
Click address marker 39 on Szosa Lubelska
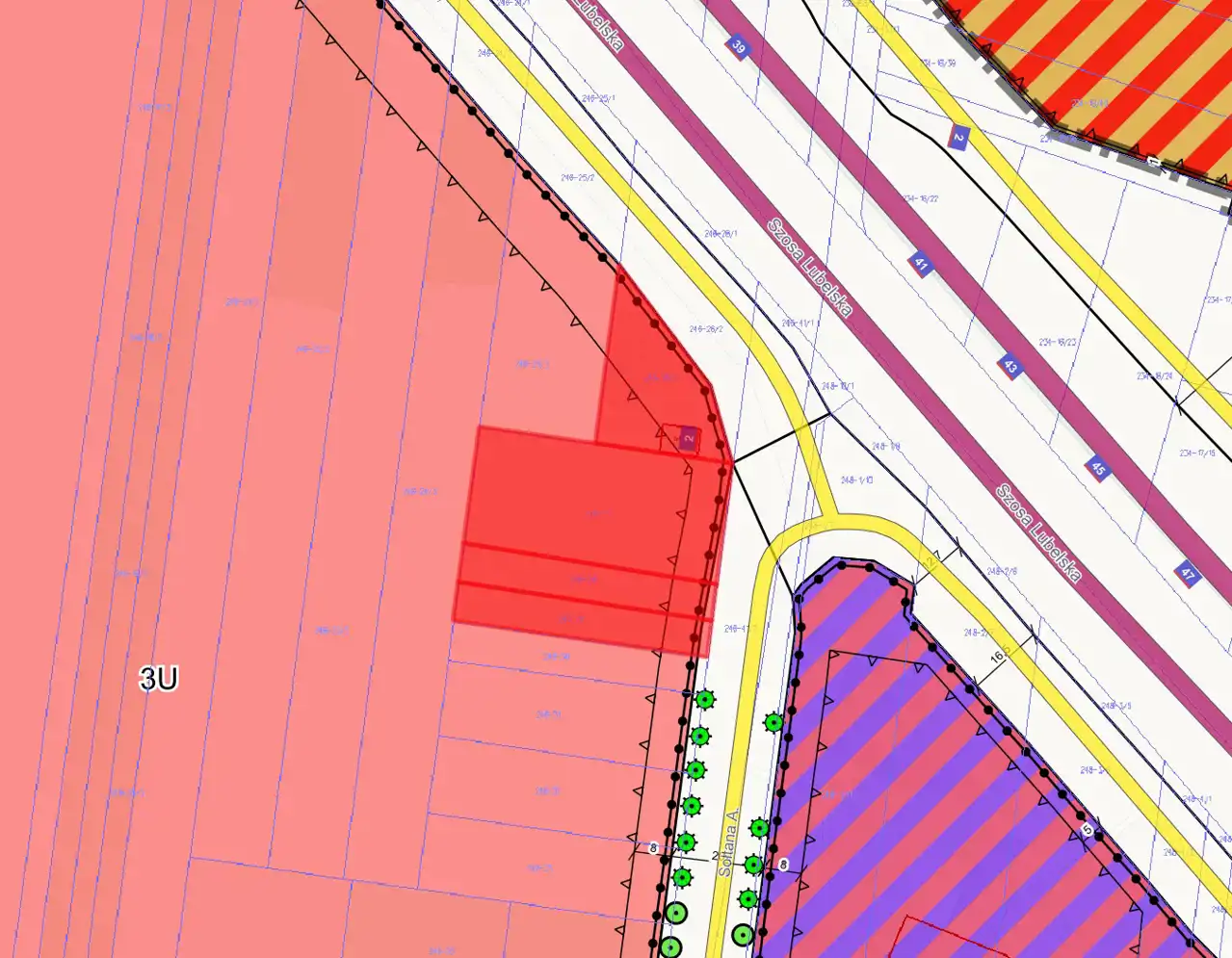738,46
